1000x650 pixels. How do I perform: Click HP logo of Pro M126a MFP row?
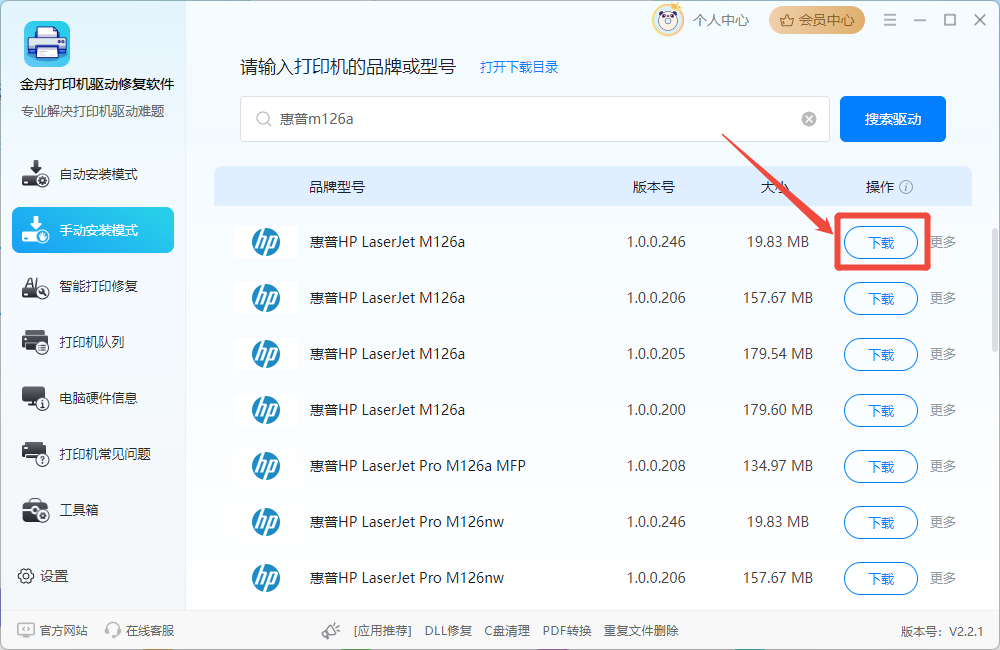pyautogui.click(x=266, y=466)
